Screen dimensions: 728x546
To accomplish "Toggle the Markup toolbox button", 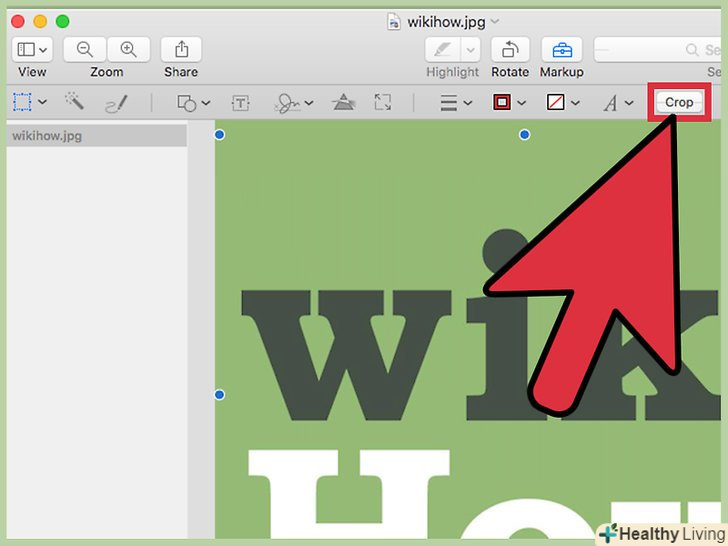I will pyautogui.click(x=563, y=49).
